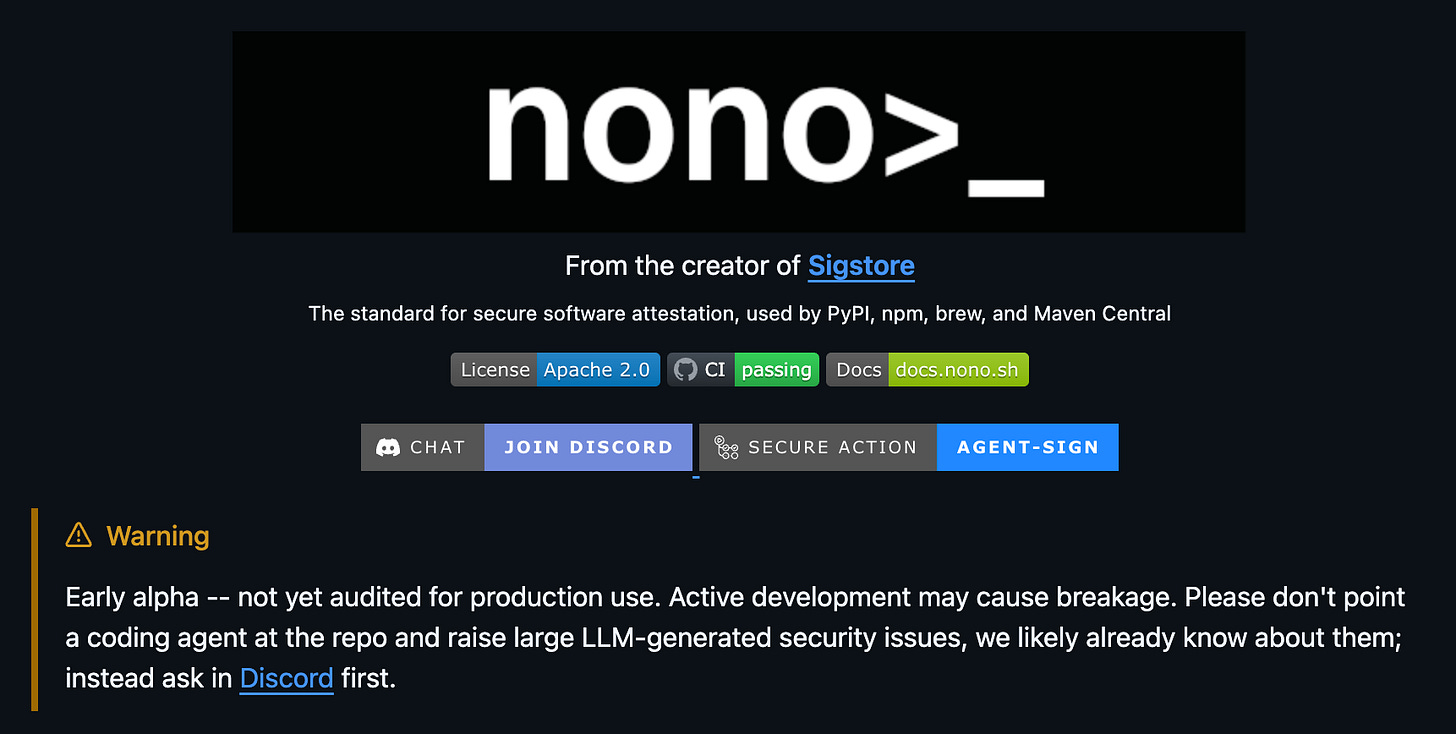This screenshot has height=734, width=1456.
Task: Click the 'CHAT' badge label
Action: (x=438, y=447)
